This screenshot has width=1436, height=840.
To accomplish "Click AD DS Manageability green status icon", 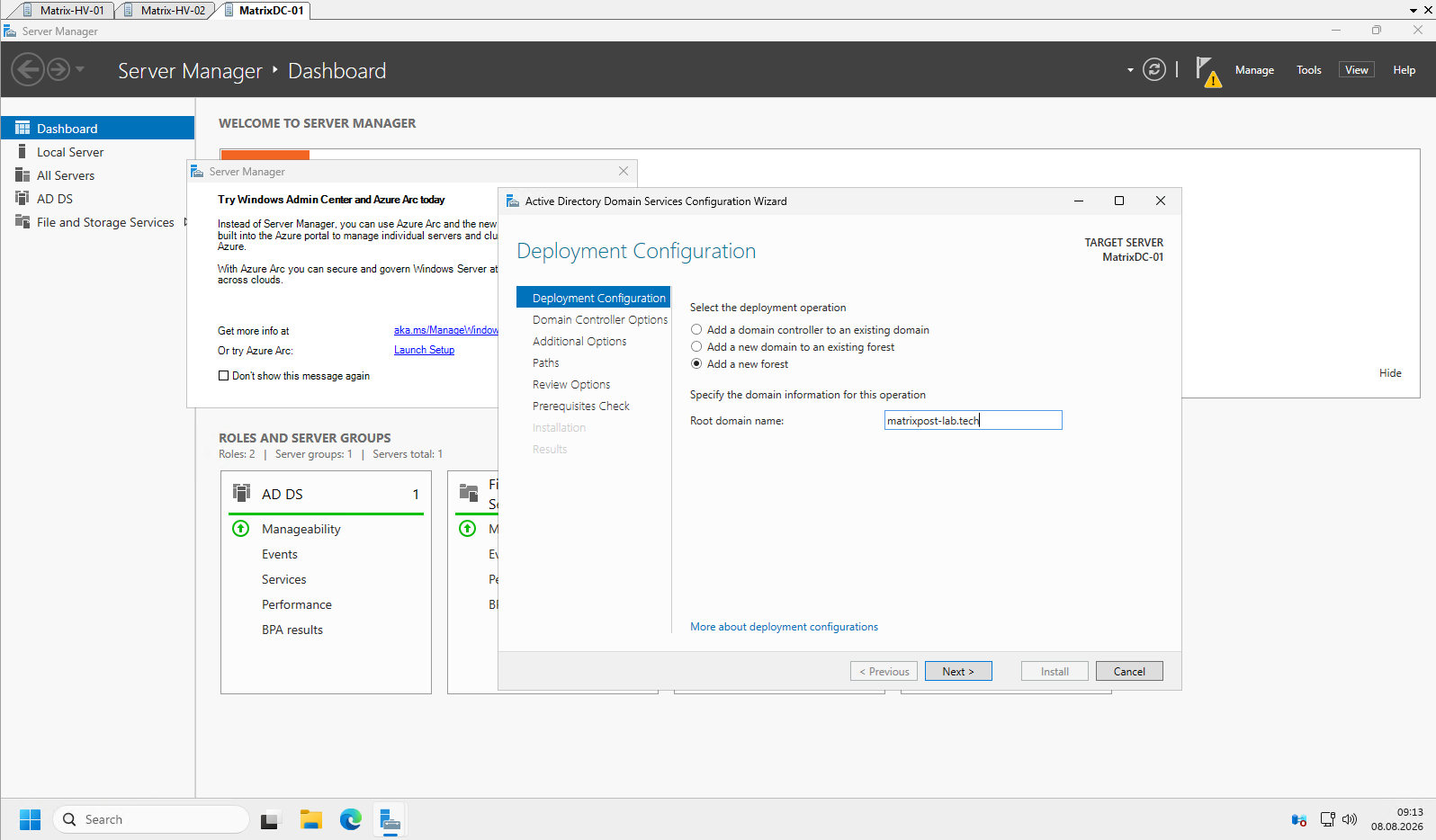I will click(240, 528).
